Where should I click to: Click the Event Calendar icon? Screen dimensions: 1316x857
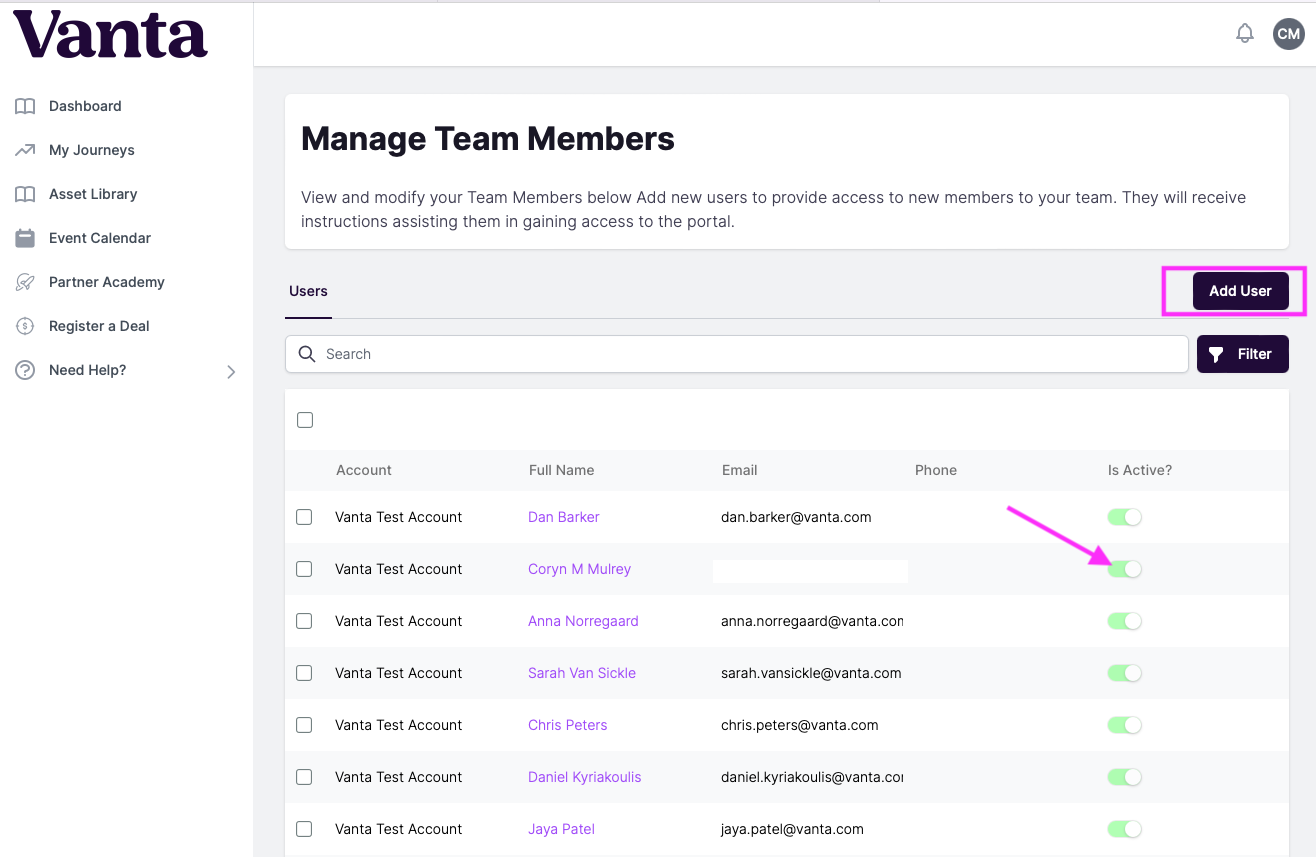point(25,238)
